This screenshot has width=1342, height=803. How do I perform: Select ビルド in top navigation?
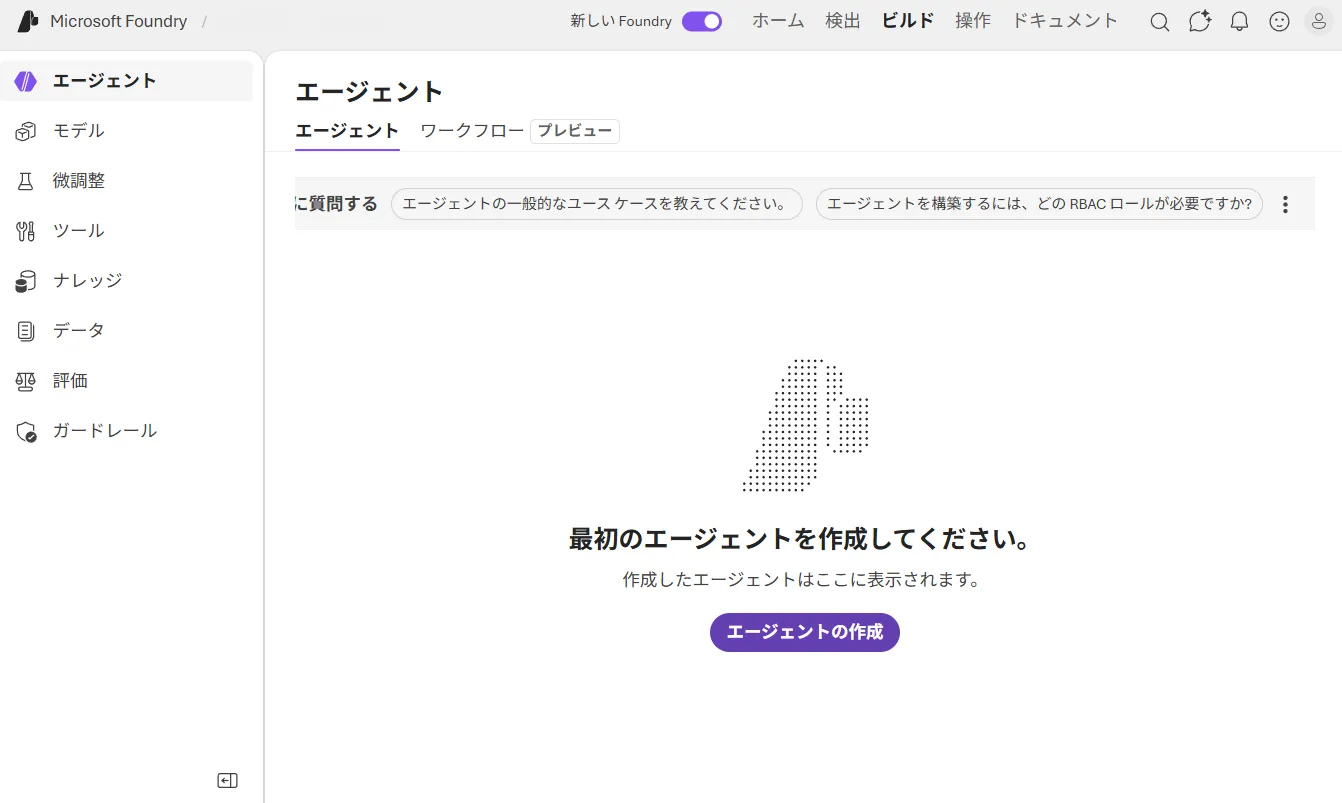coord(908,21)
